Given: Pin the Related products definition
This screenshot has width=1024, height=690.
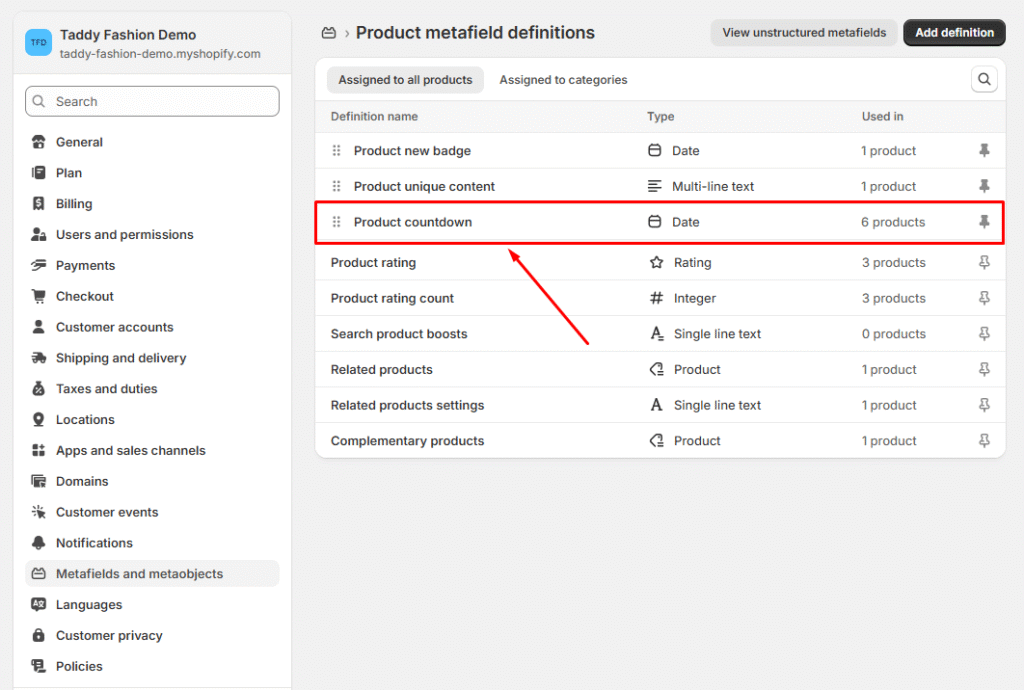Looking at the screenshot, I should [984, 369].
